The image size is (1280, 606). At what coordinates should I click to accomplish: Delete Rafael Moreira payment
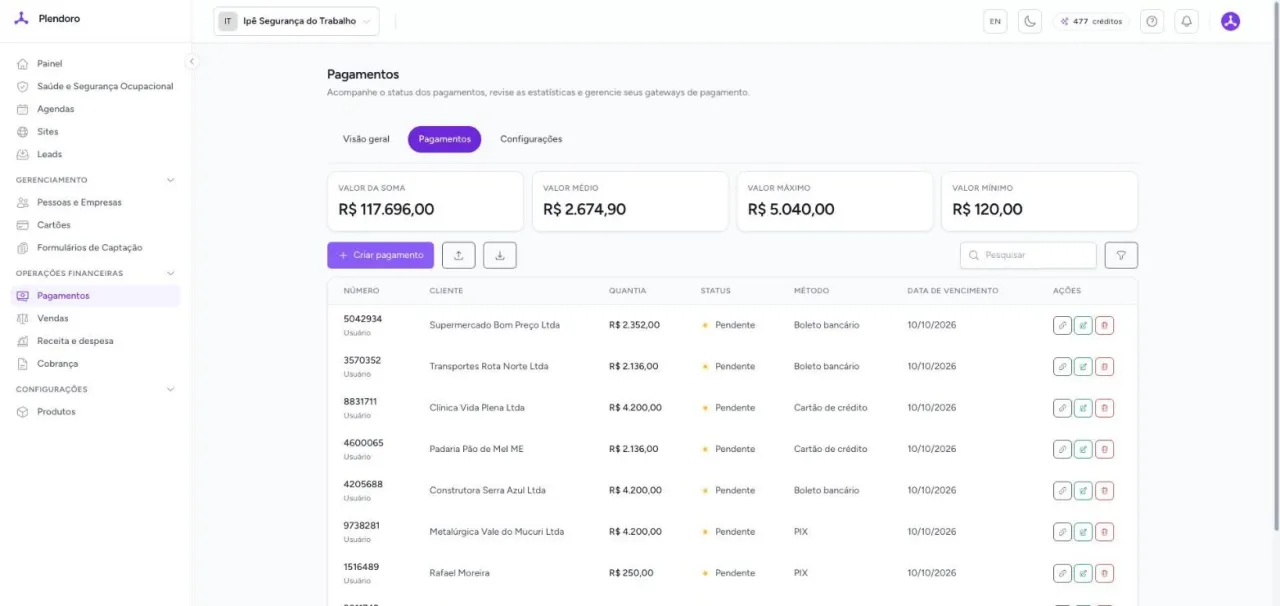tap(1104, 573)
